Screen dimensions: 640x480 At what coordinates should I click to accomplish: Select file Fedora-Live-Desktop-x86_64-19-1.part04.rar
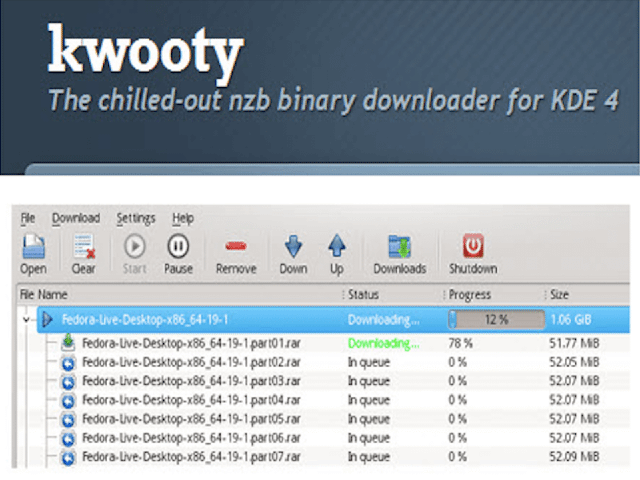191,400
